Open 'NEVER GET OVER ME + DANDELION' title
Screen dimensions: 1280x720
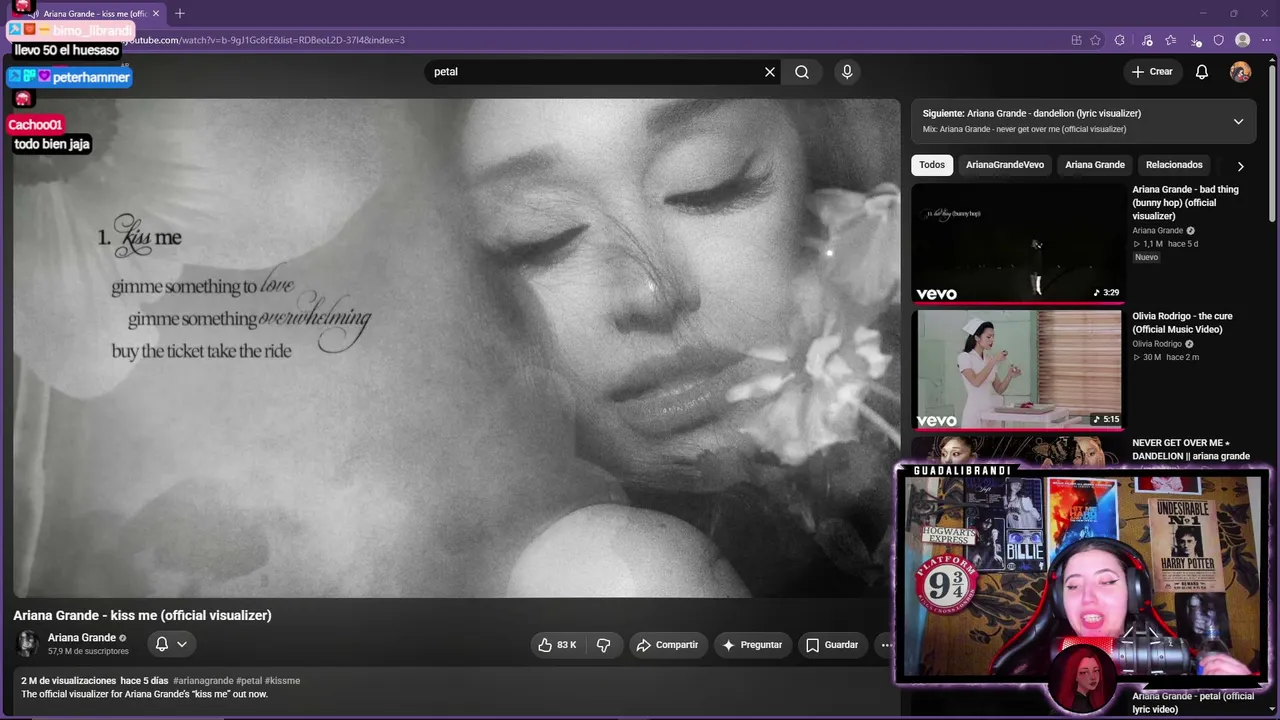[x=1191, y=449]
